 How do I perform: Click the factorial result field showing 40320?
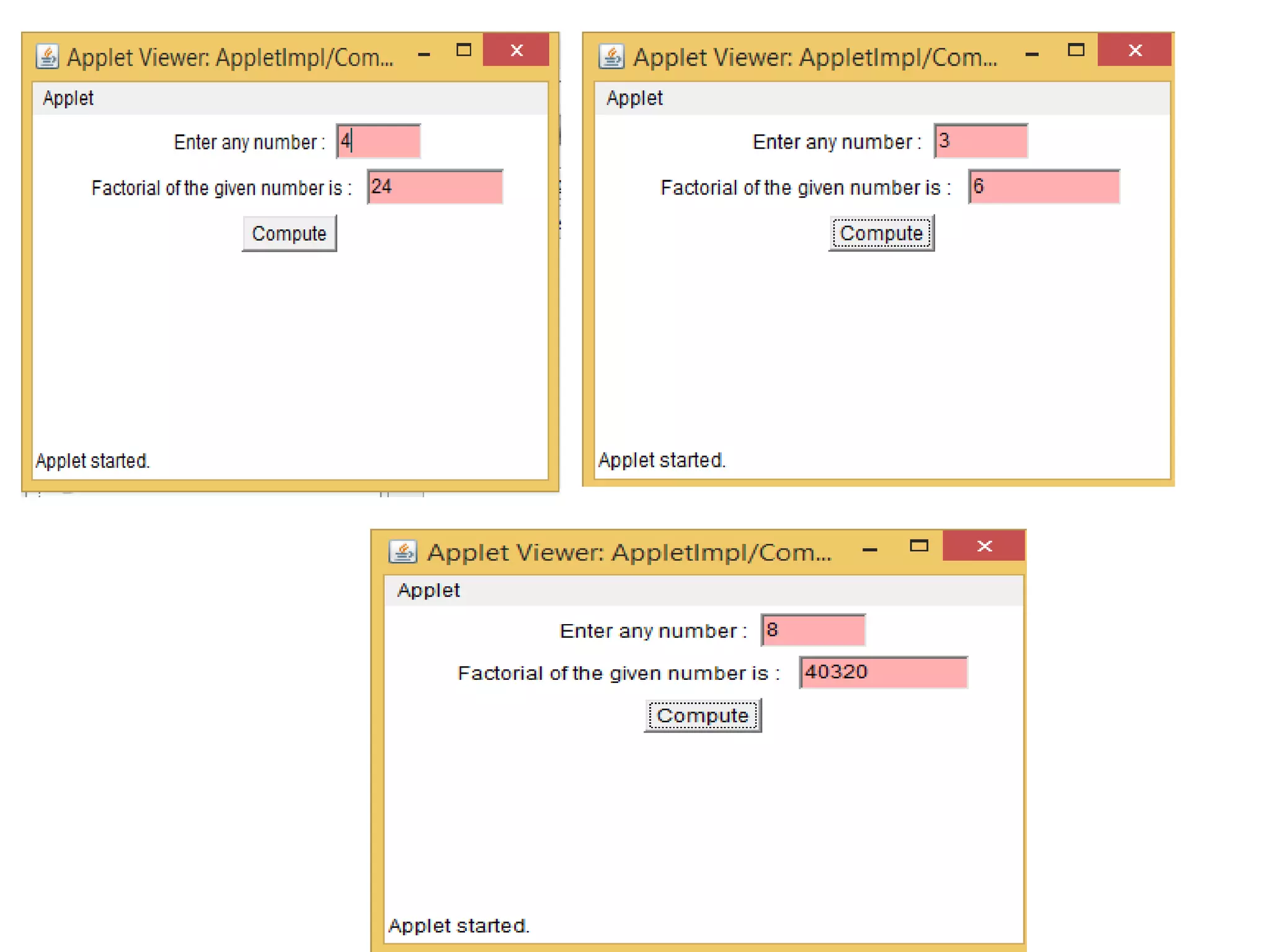(x=883, y=672)
